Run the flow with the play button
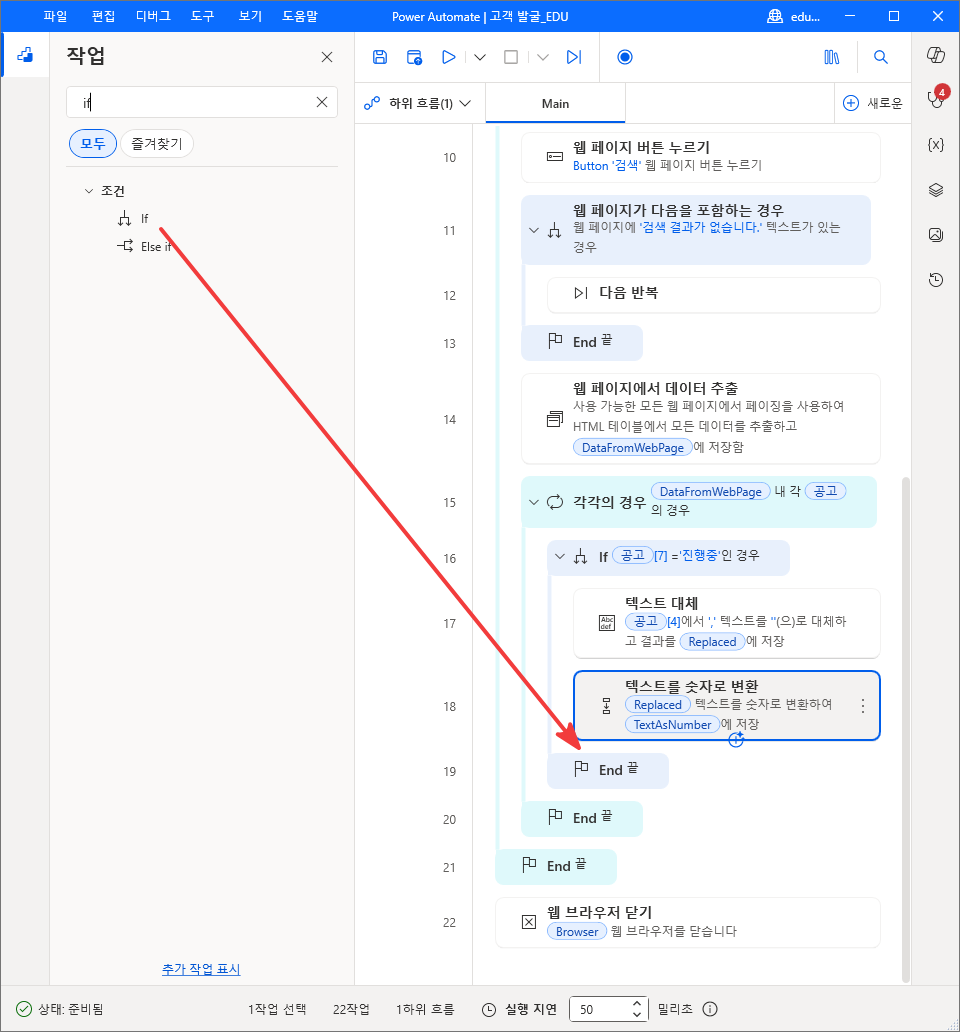This screenshot has width=960, height=1032. click(x=449, y=57)
